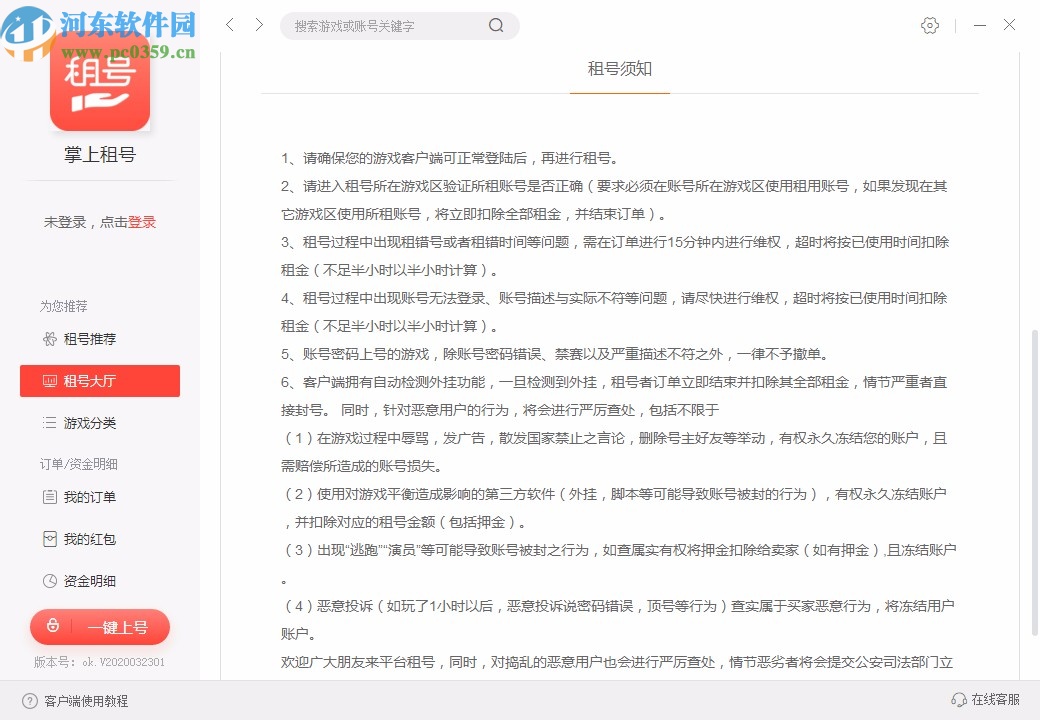Image resolution: width=1040 pixels, height=720 pixels.
Task: Open 租号大厅 from the sidebar
Action: pos(100,381)
